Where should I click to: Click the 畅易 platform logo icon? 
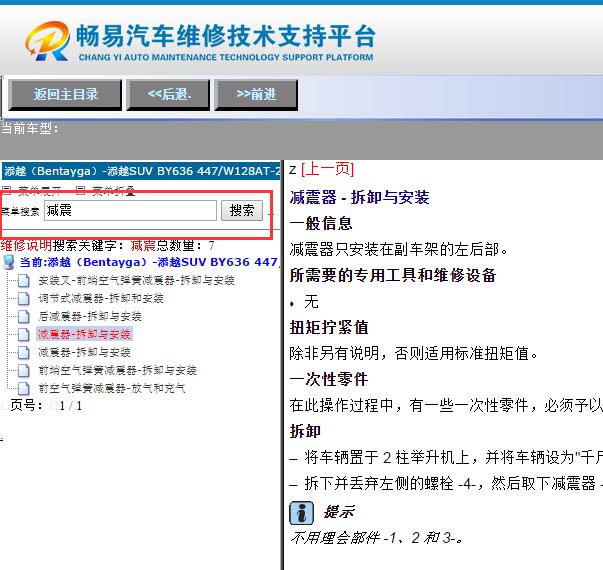pyautogui.click(x=48, y=41)
